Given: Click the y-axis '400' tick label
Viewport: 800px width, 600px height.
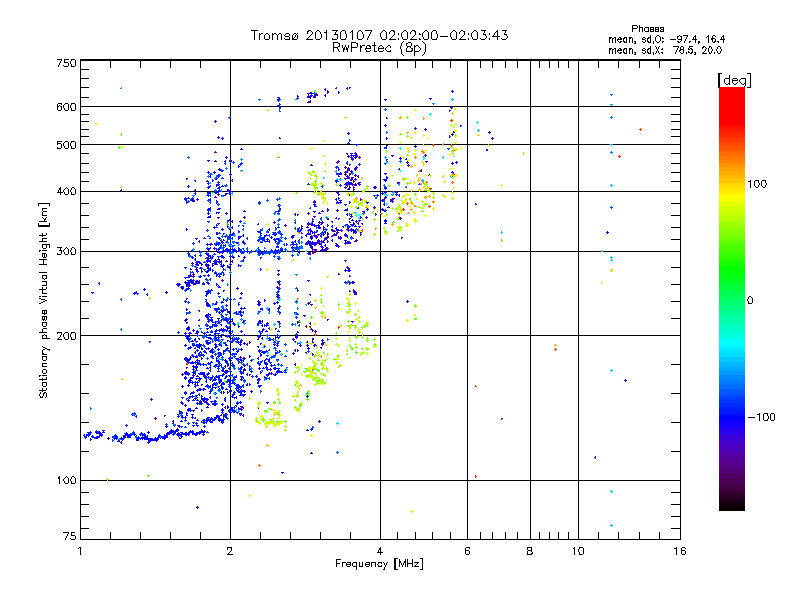Looking at the screenshot, I should coord(66,191).
